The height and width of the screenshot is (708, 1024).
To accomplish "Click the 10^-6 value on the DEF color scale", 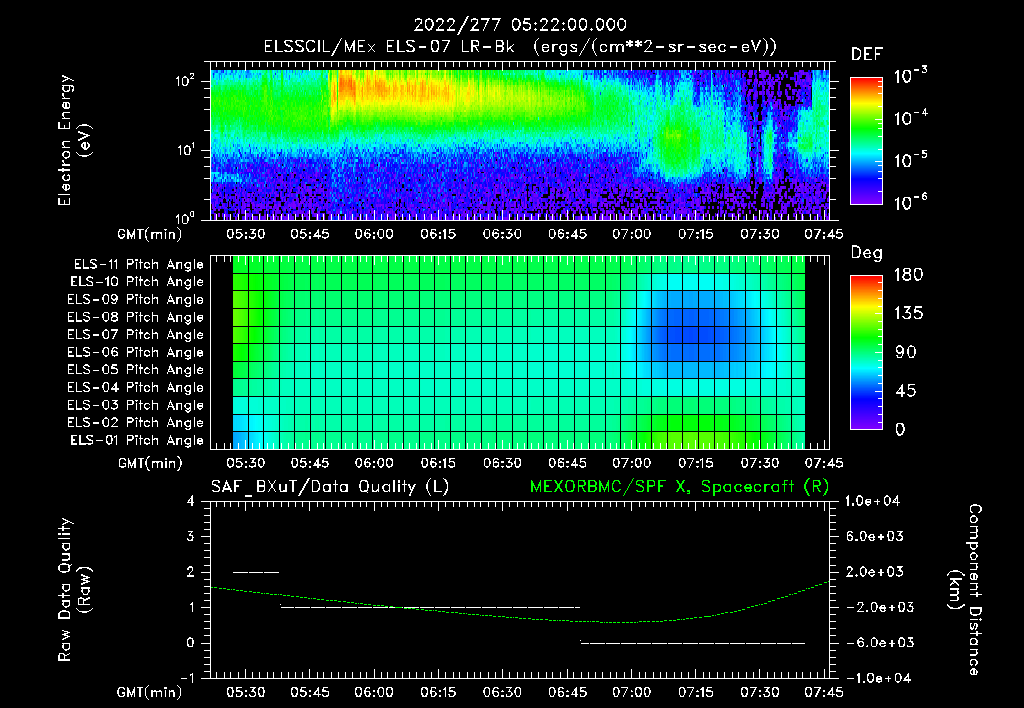I will tap(910, 202).
